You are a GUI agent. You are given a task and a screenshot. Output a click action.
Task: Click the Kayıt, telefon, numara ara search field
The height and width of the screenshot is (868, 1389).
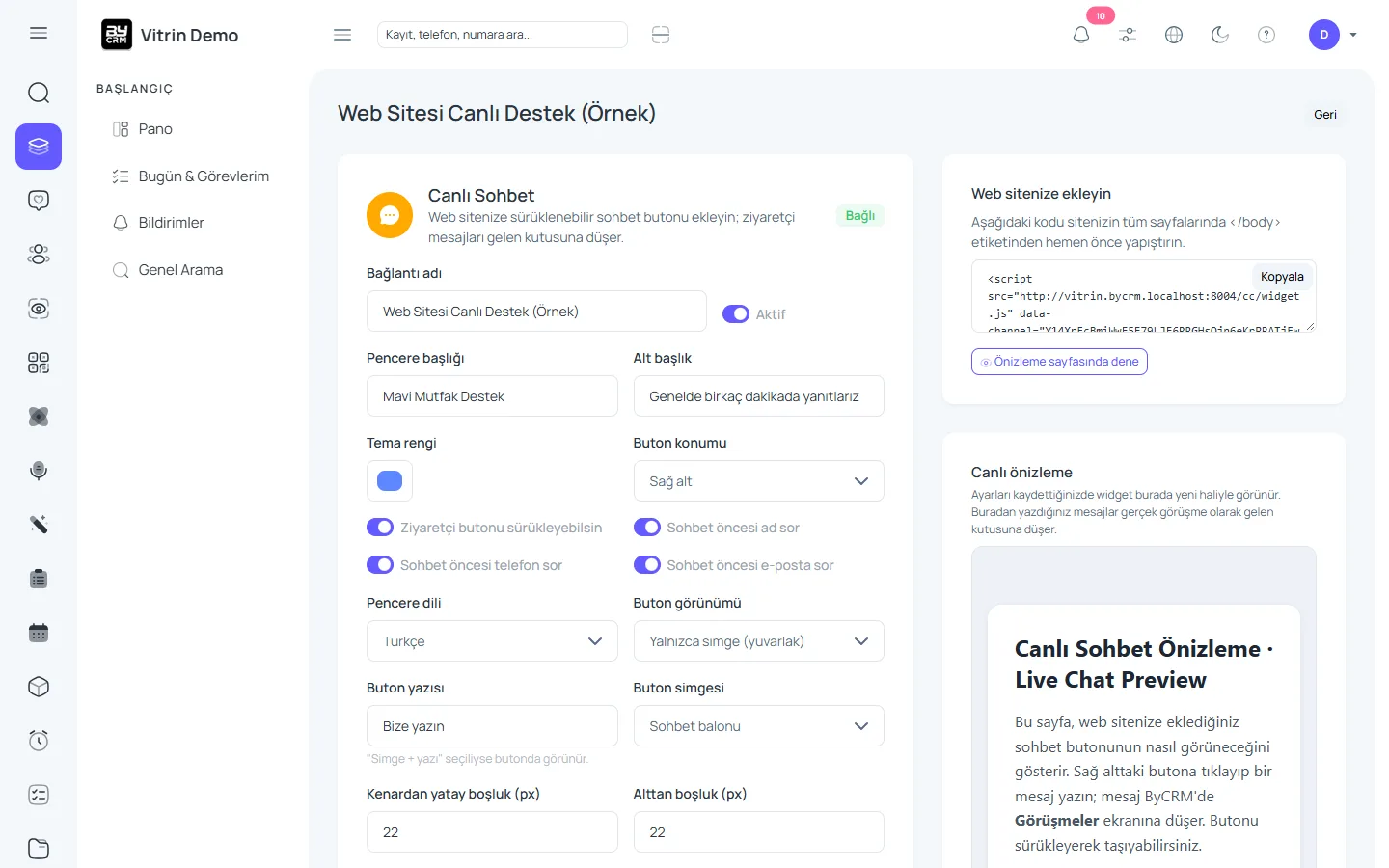pyautogui.click(x=503, y=35)
